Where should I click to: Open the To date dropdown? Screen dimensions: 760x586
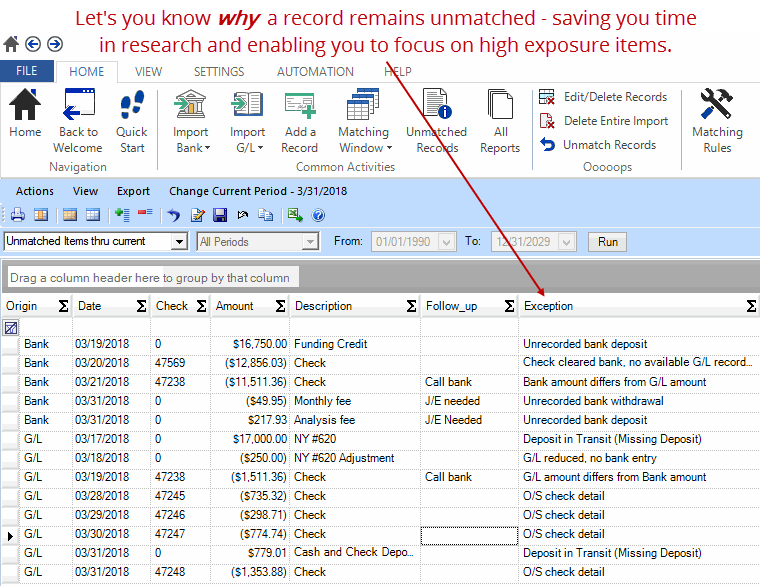coord(566,241)
